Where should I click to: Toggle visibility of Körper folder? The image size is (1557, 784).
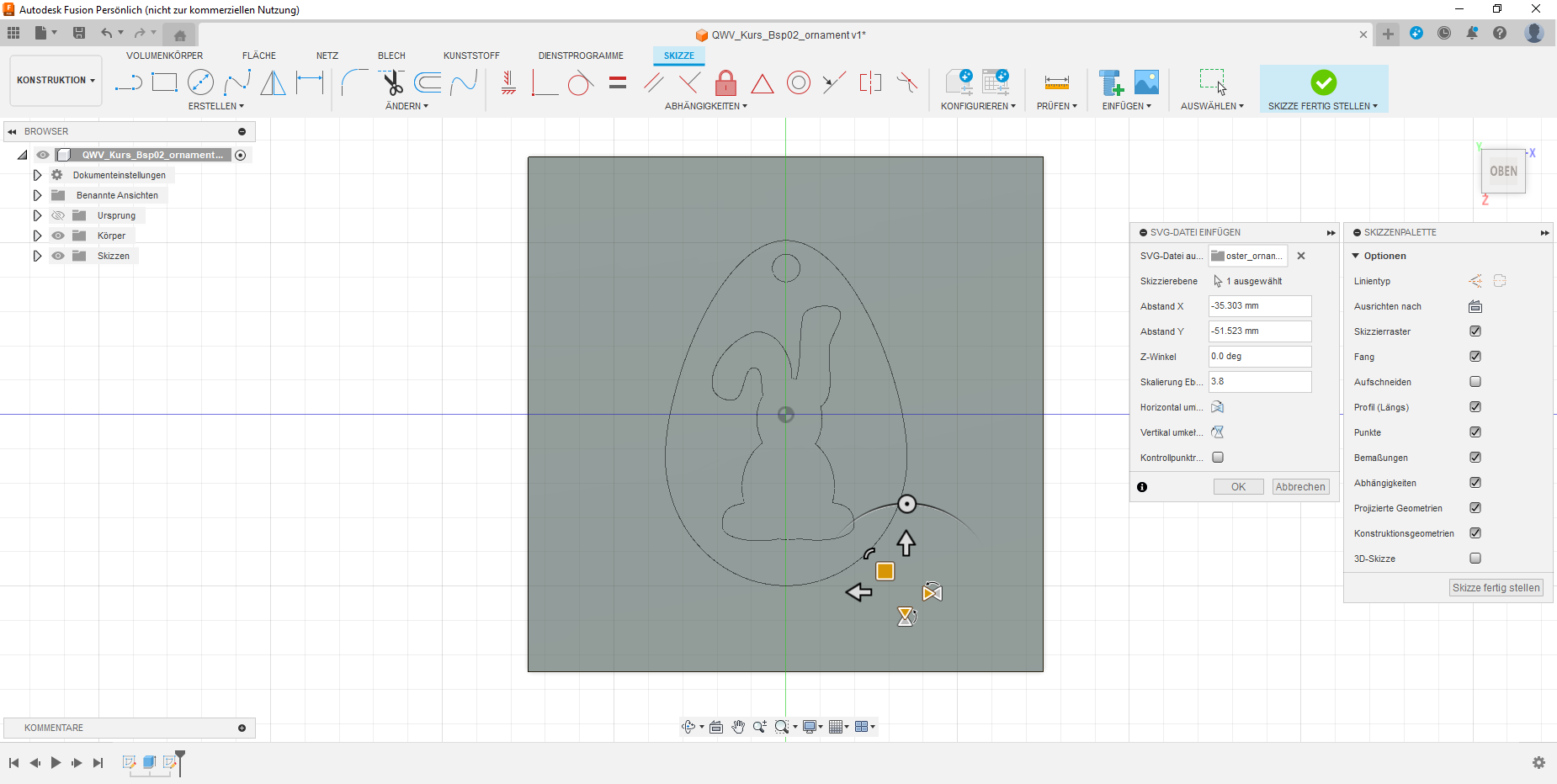(58, 236)
